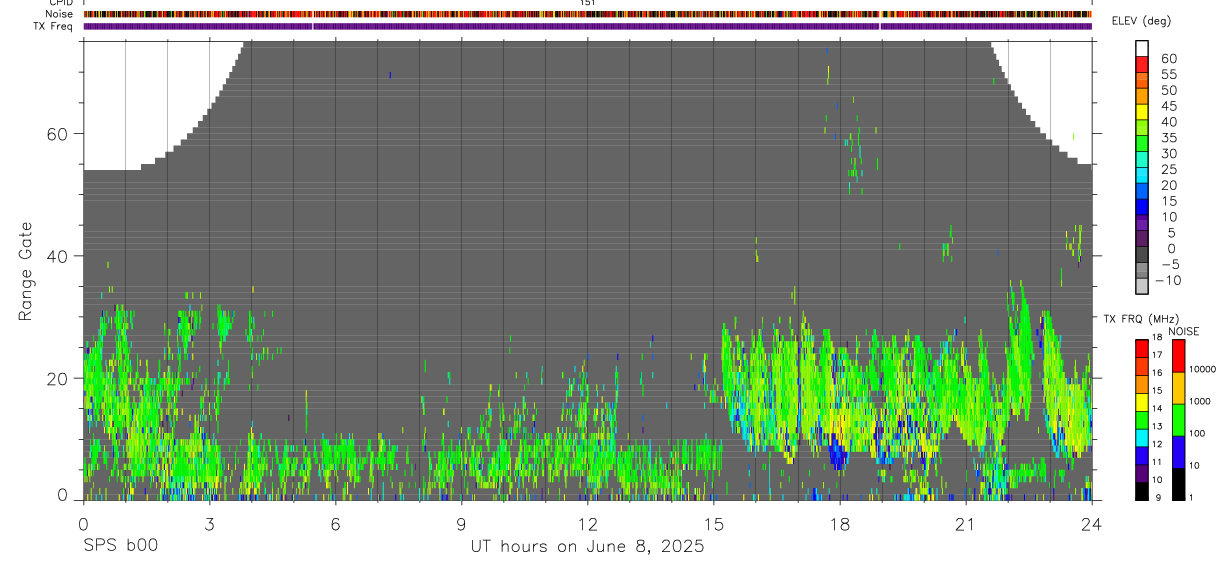Click the '10000' tick on NOISE colorbar

pos(1203,369)
